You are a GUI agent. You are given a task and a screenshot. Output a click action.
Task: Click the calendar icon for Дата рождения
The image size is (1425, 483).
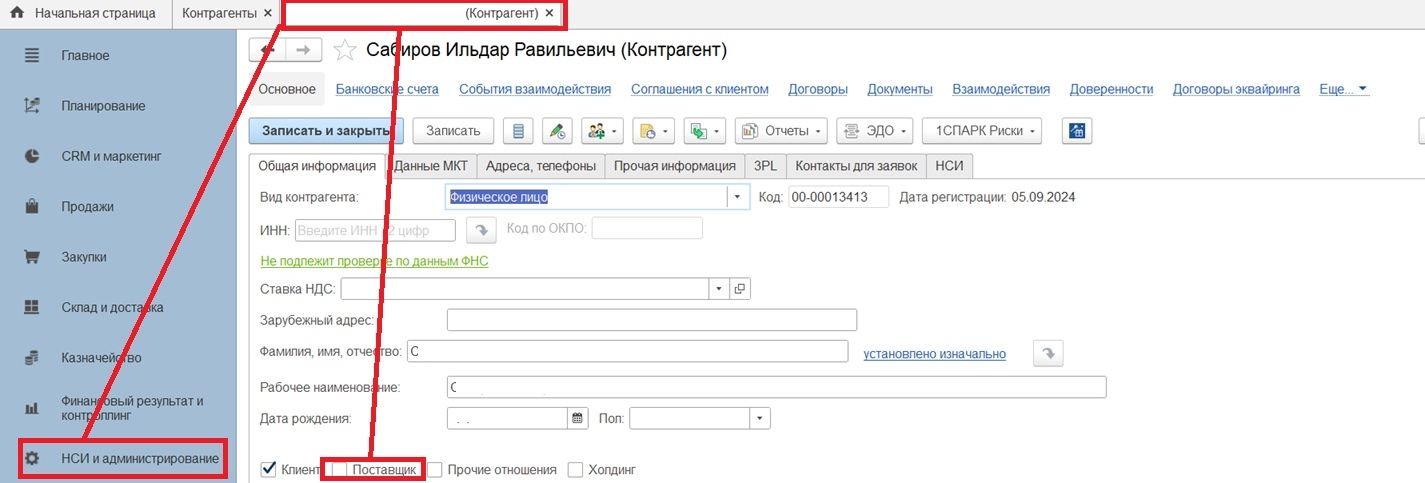point(576,418)
